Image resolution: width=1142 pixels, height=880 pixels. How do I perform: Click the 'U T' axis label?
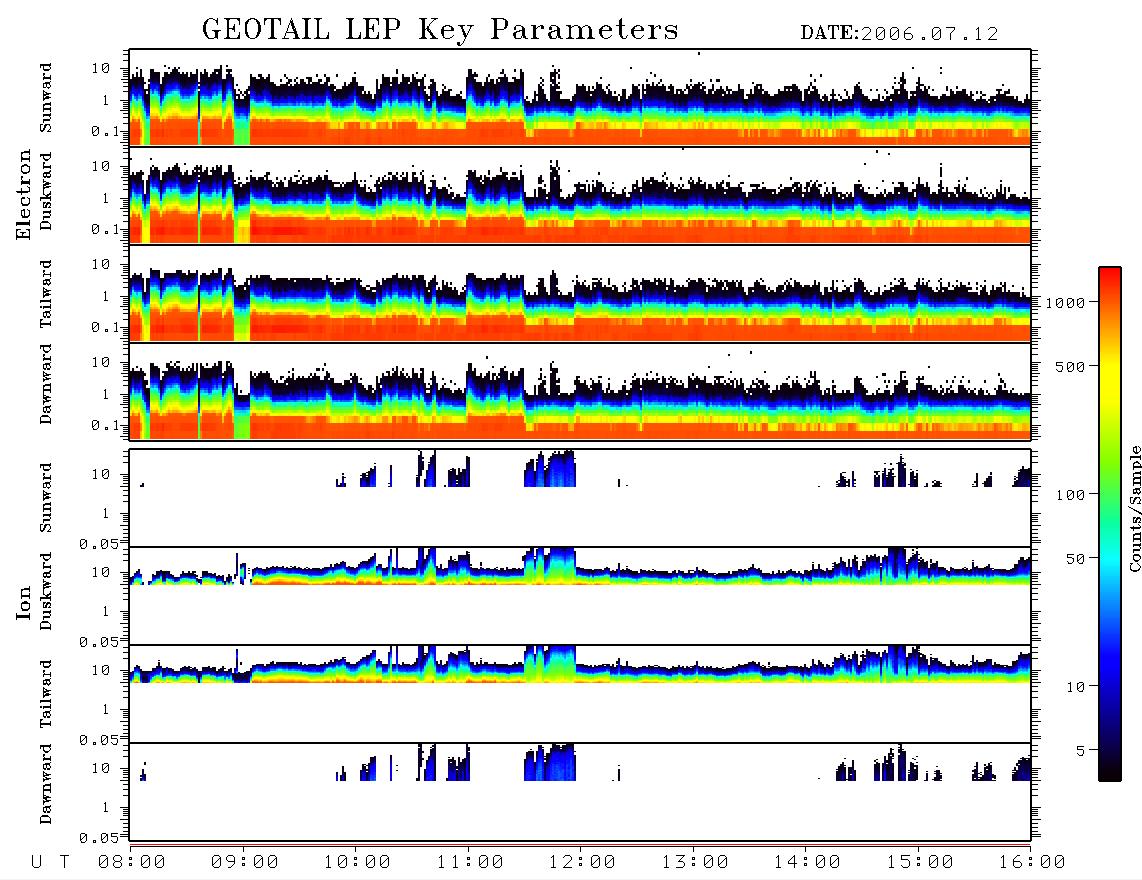click(x=50, y=862)
